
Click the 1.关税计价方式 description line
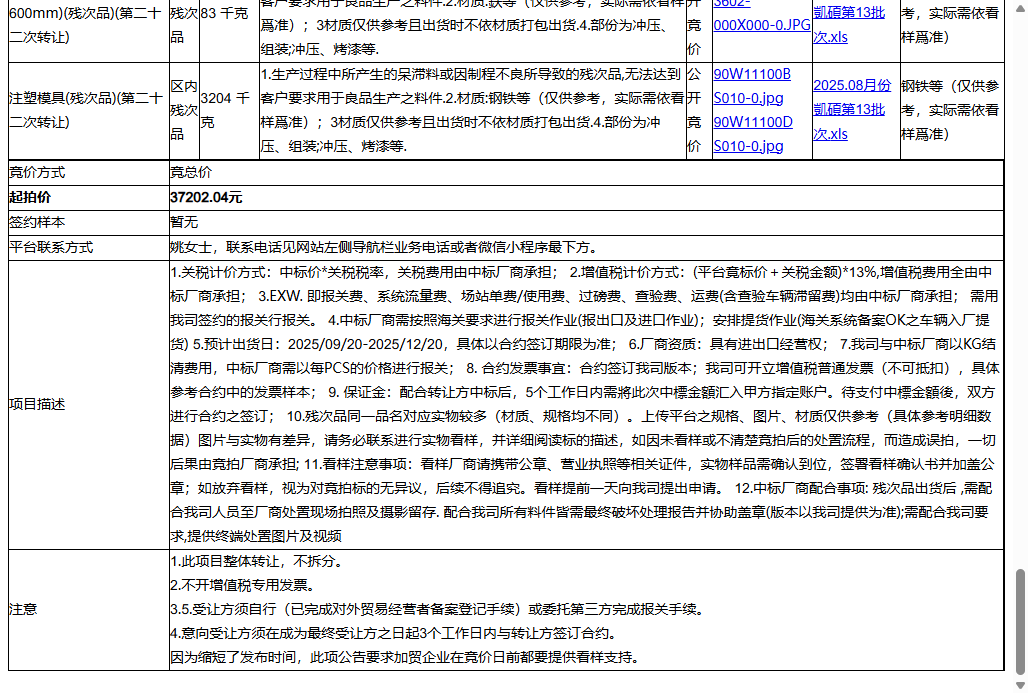tap(364, 272)
